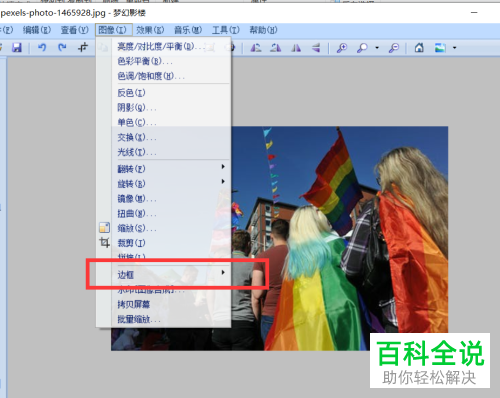Select the crop tool icon in the toolbar
This screenshot has height=398, width=500.
pyautogui.click(x=83, y=48)
